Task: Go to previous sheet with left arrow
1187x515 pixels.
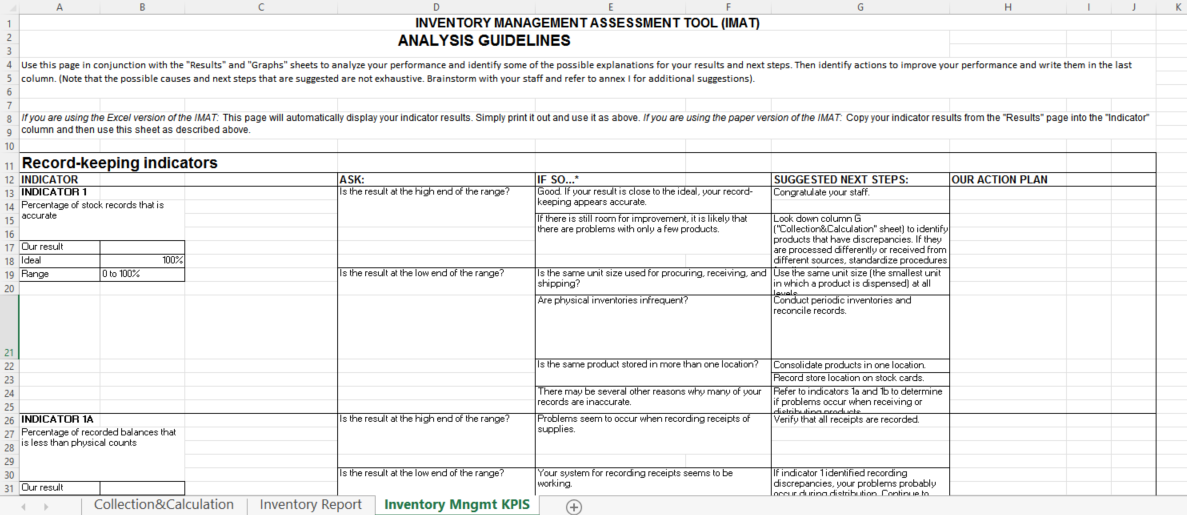Action: 23,507
